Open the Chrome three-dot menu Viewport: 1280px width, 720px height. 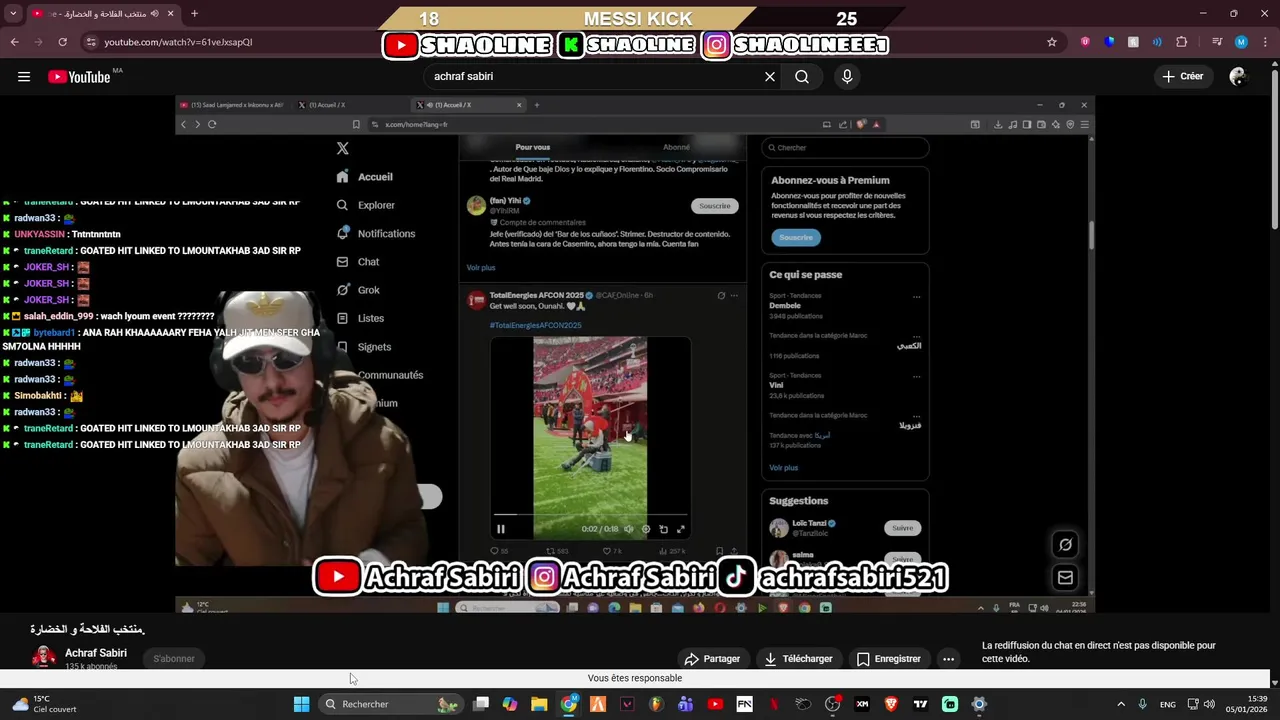pyautogui.click(x=1264, y=42)
